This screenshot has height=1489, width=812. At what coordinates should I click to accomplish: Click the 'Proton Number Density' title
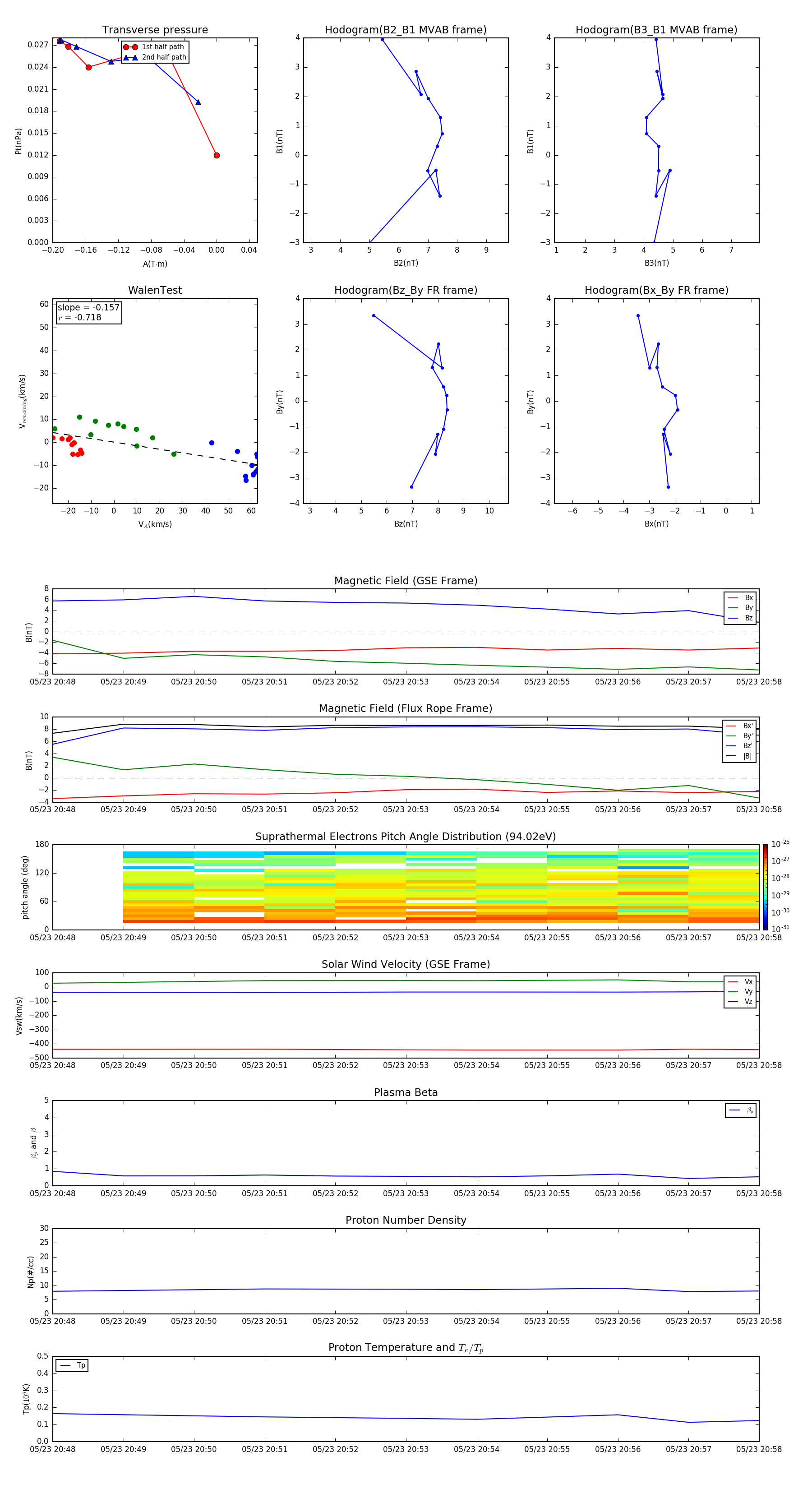click(406, 1220)
